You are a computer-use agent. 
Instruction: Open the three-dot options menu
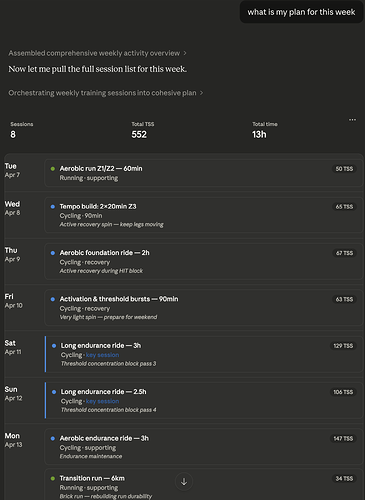pos(352,120)
